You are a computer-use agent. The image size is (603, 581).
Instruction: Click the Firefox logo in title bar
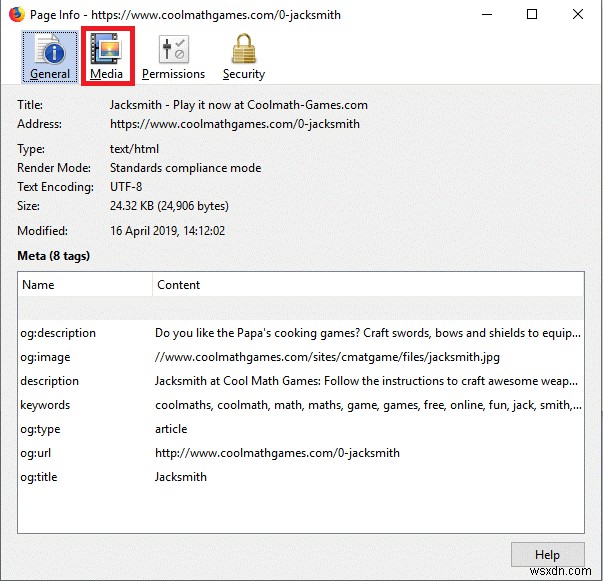click(17, 15)
